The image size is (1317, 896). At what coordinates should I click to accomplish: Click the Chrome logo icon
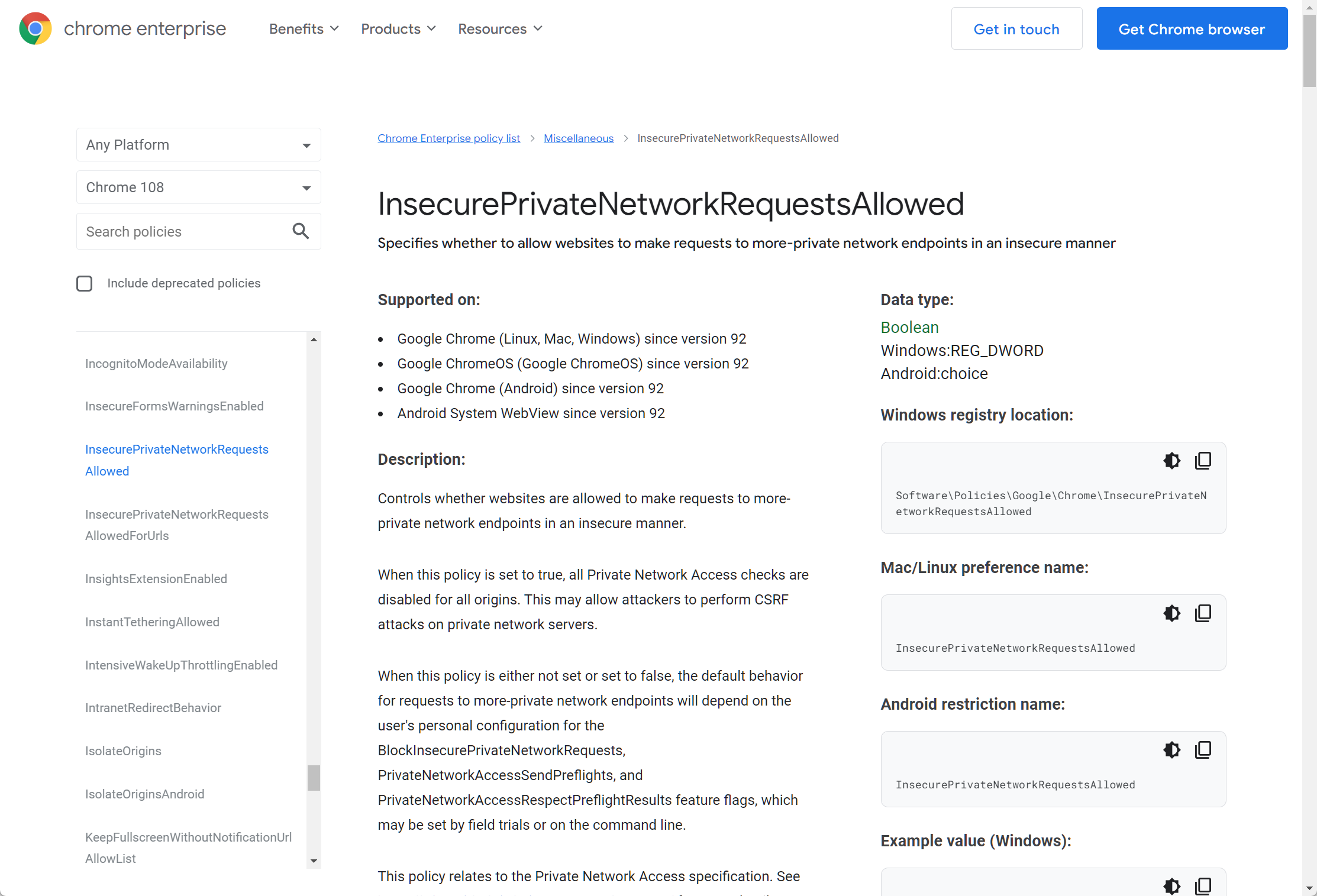click(35, 28)
